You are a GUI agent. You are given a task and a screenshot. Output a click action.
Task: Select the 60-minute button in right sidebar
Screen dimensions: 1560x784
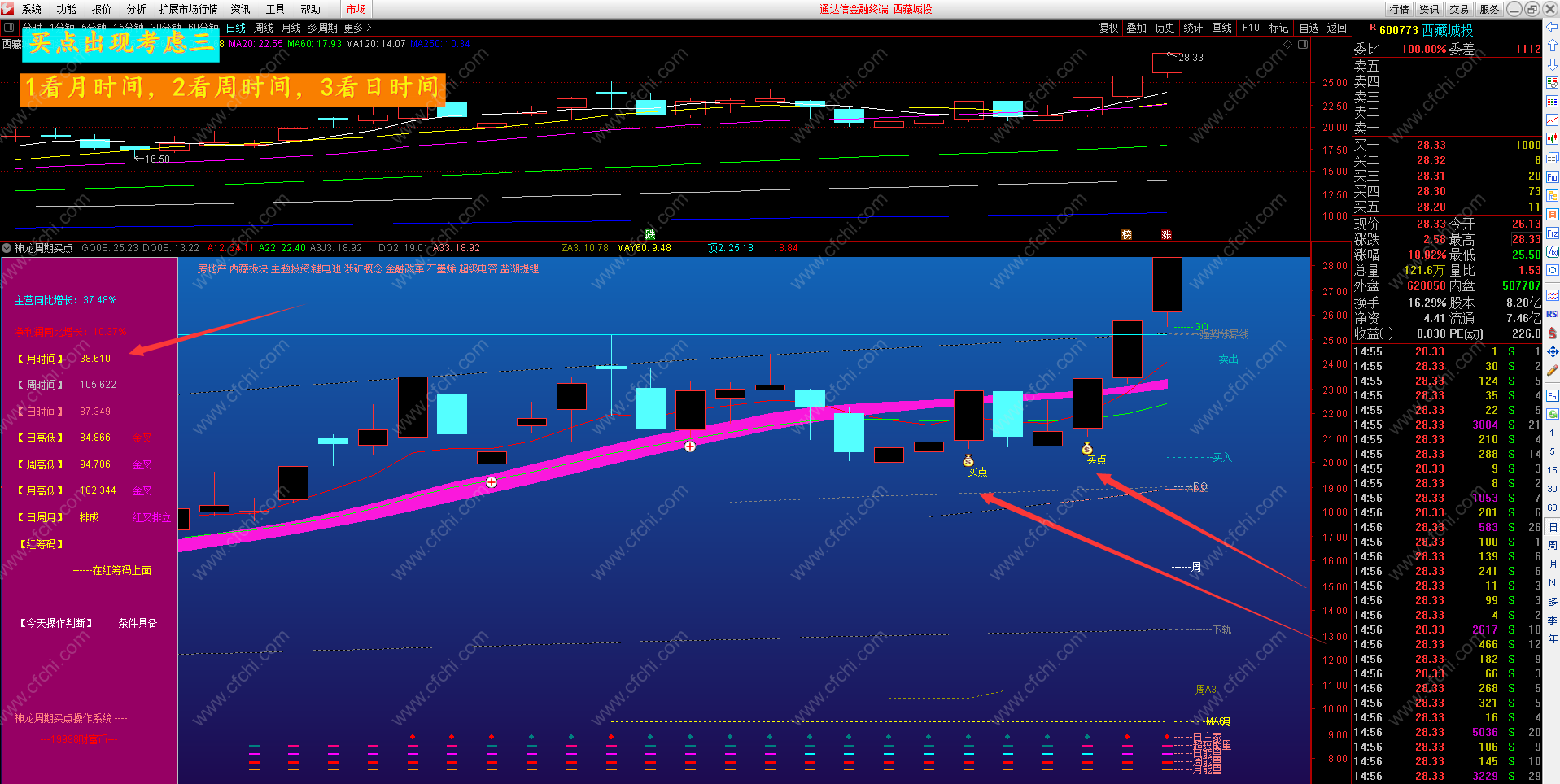click(x=1552, y=507)
